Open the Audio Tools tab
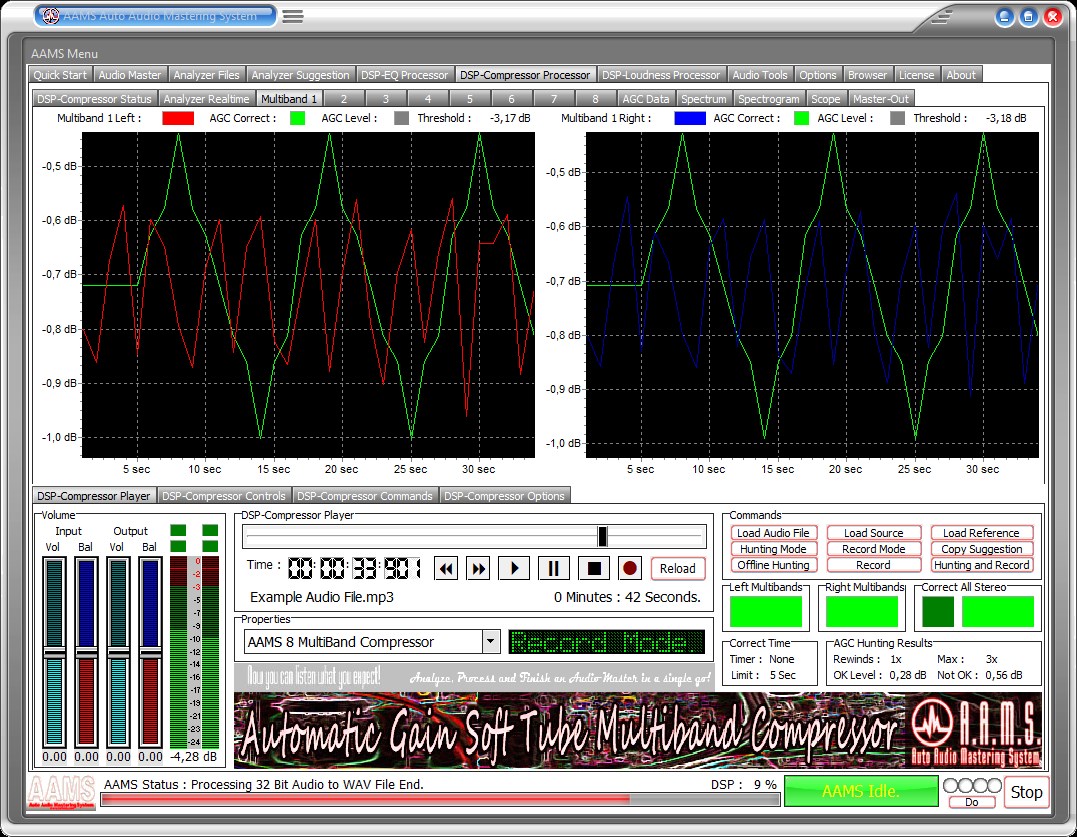Screen dimensions: 1077x837 tap(760, 75)
